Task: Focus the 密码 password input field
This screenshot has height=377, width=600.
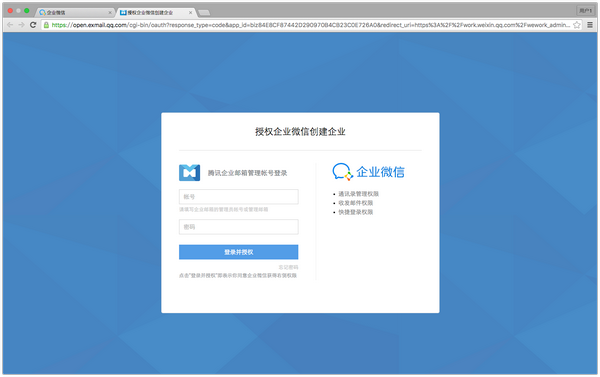Action: pos(238,227)
